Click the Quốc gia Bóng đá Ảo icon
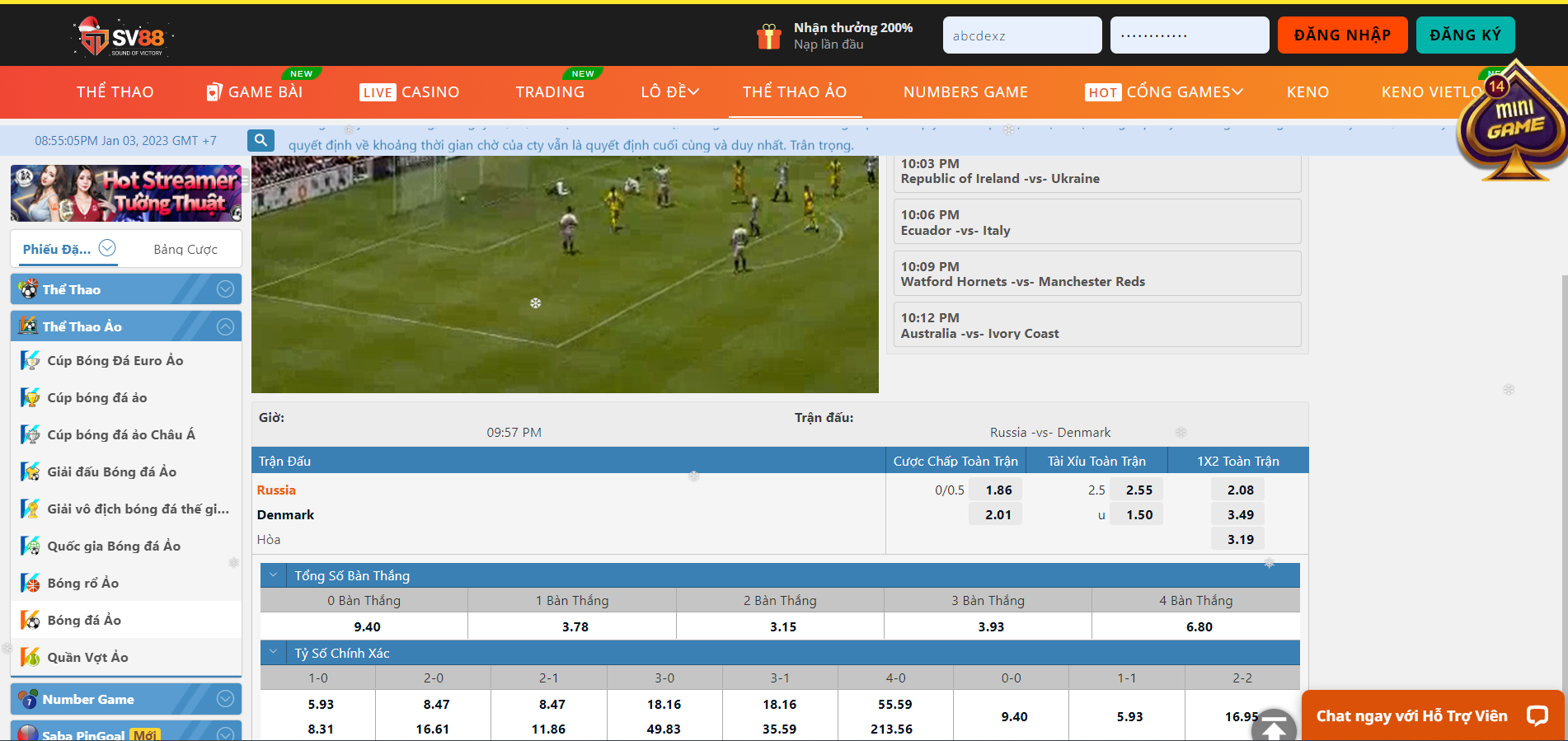This screenshot has height=741, width=1568. pyautogui.click(x=31, y=546)
